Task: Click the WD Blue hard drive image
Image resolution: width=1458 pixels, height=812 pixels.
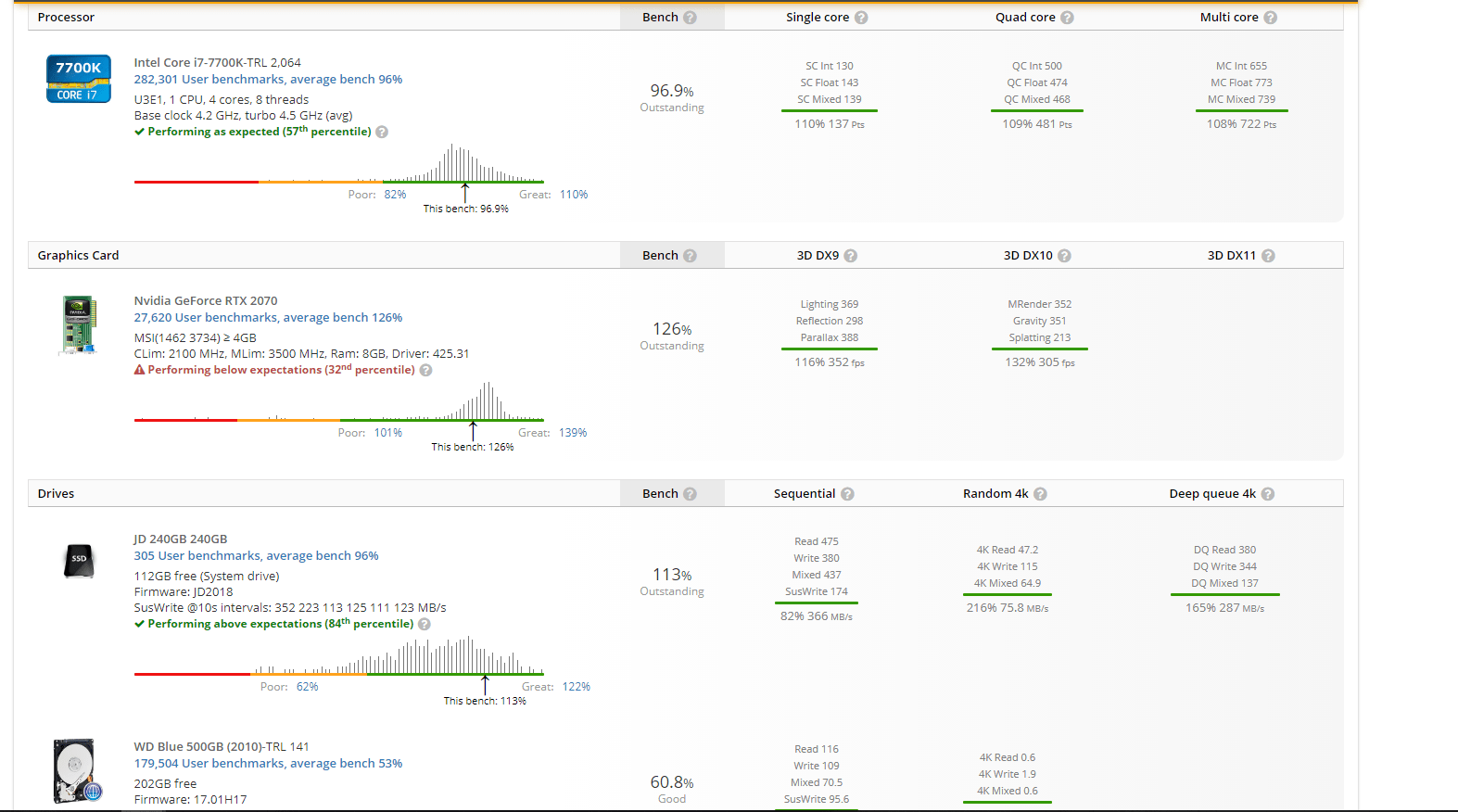Action: 76,770
